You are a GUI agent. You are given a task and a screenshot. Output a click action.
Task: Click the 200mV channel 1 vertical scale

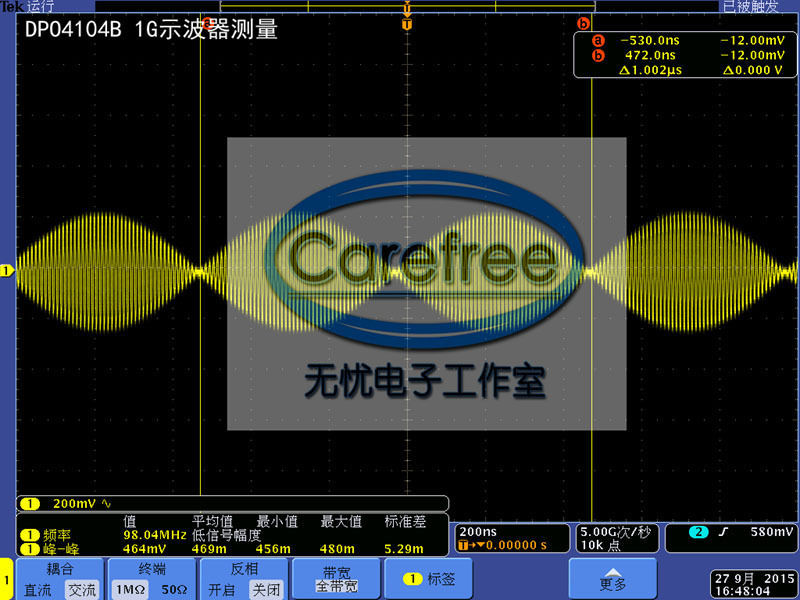[x=74, y=504]
